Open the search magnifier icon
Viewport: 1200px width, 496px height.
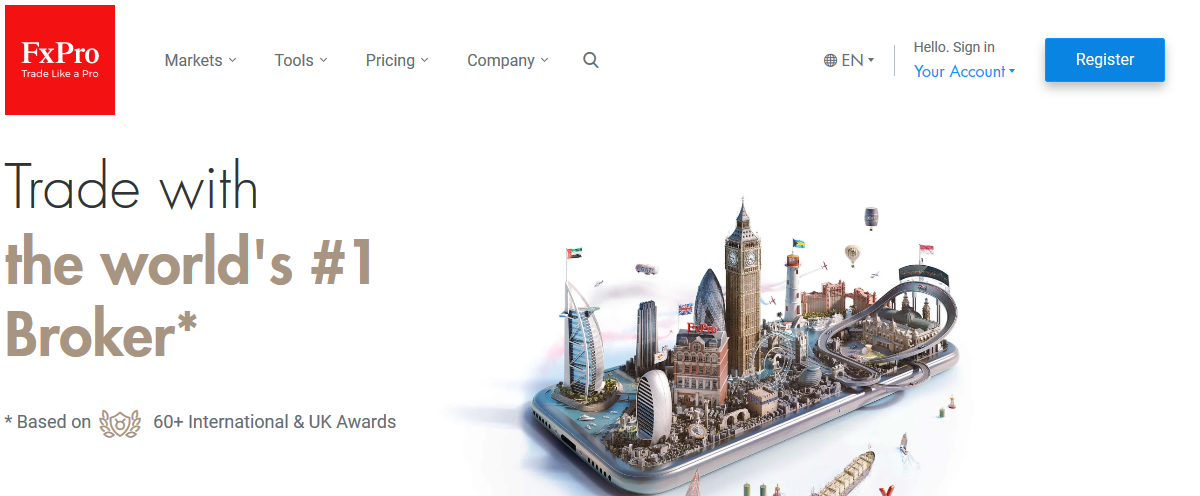[x=591, y=60]
